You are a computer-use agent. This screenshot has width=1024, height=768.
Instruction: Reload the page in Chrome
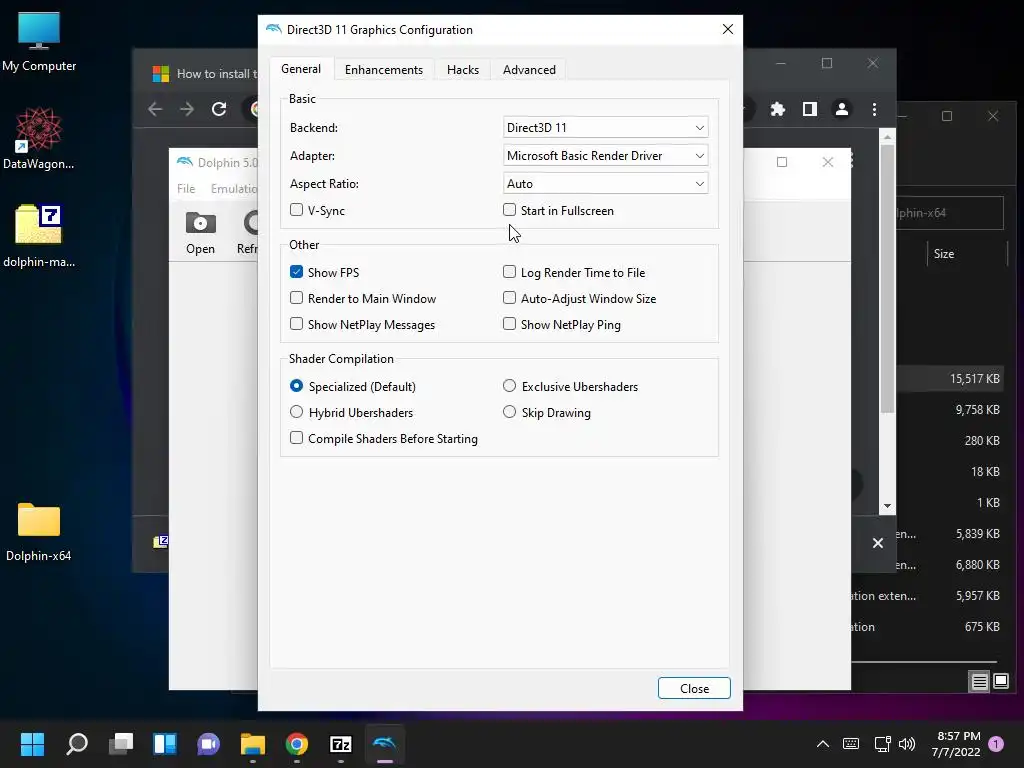click(219, 109)
